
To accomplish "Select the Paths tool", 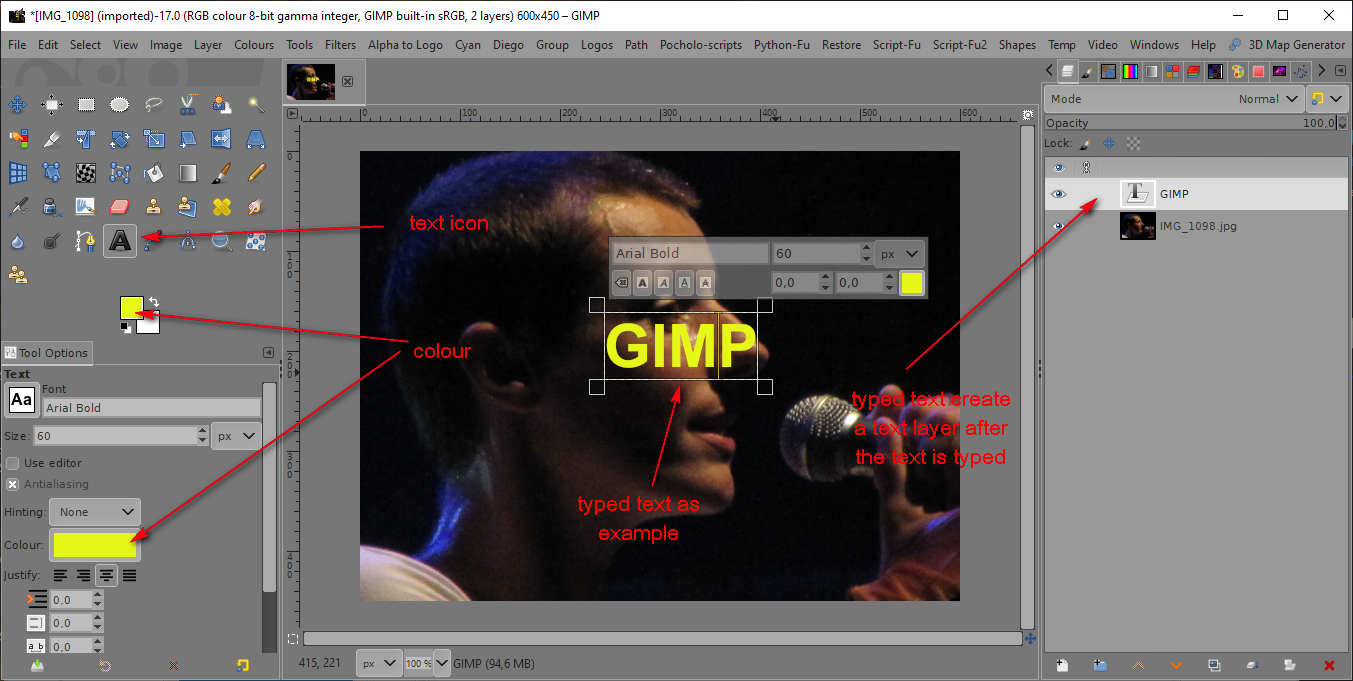I will (x=86, y=241).
